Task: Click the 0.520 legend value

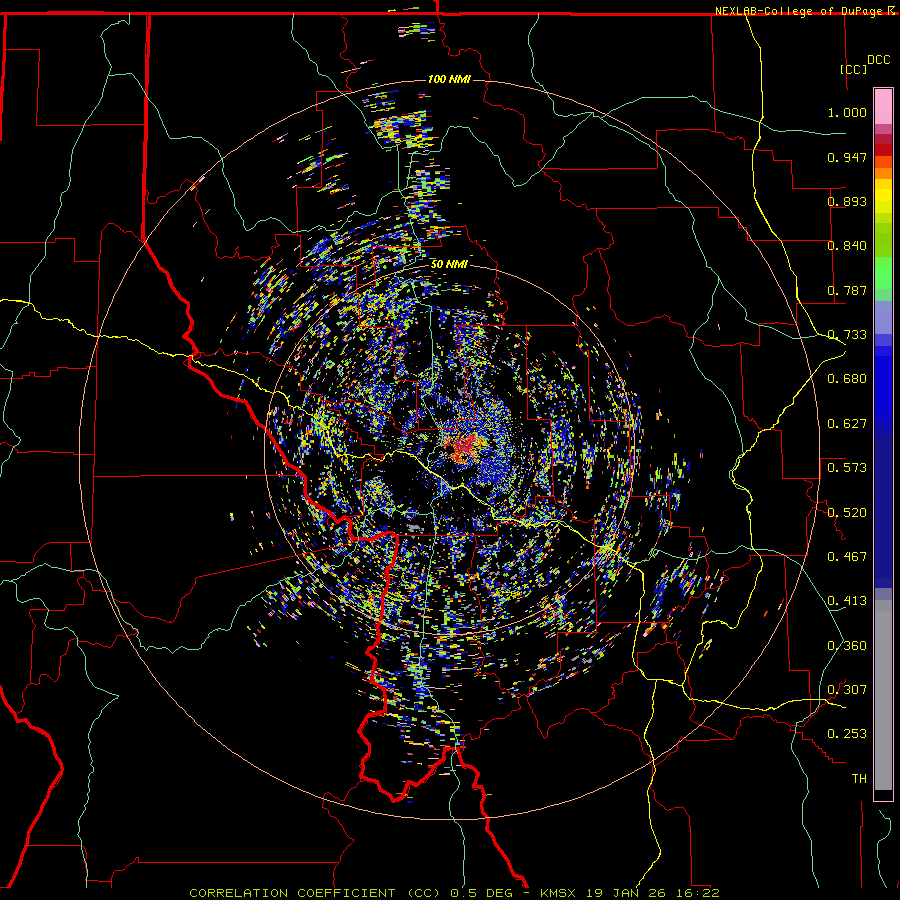Action: [x=847, y=513]
